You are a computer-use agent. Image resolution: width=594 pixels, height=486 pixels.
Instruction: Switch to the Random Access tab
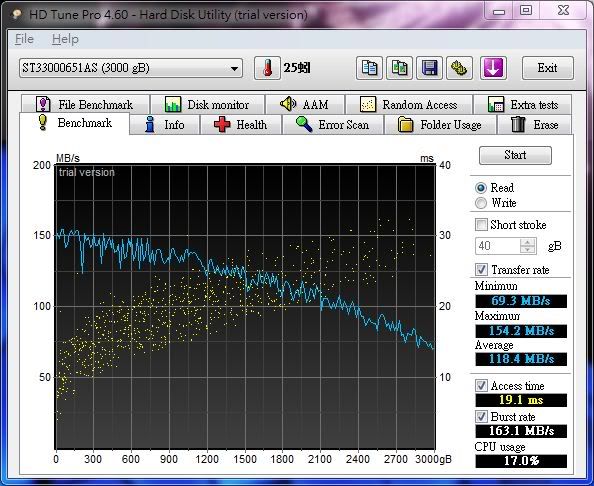coord(409,105)
